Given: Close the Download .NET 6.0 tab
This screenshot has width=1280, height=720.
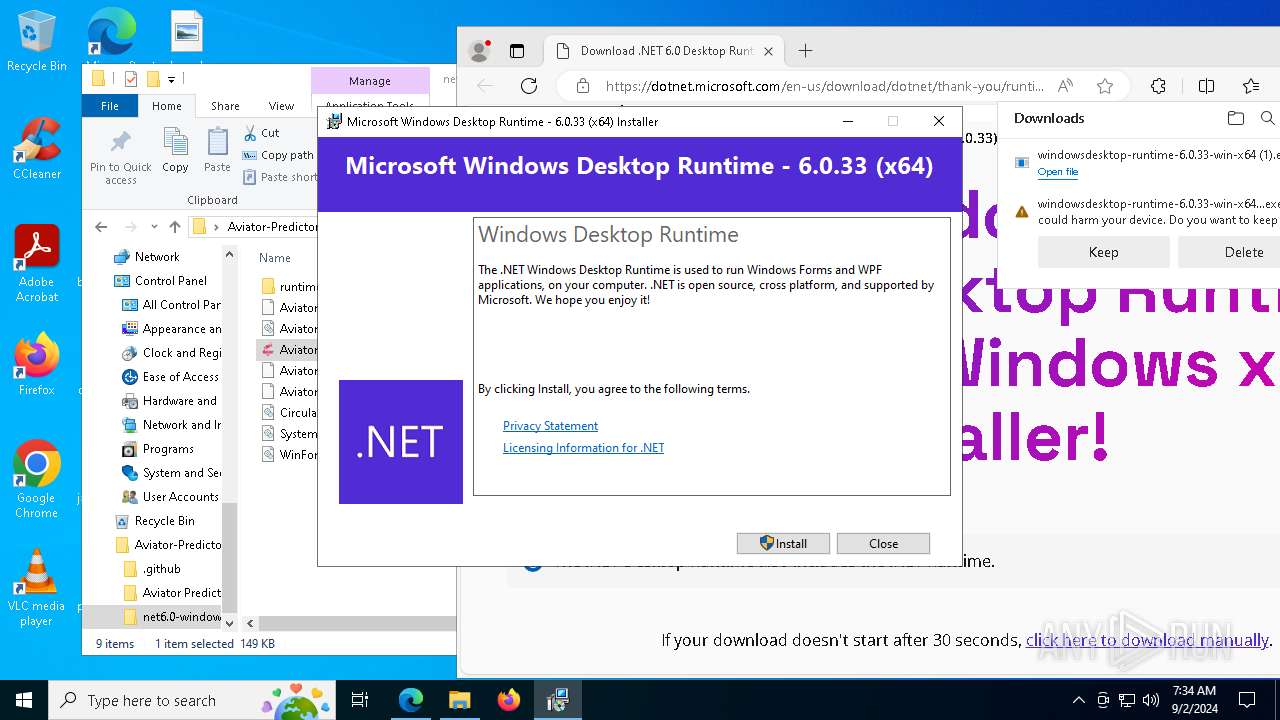Looking at the screenshot, I should [x=769, y=51].
